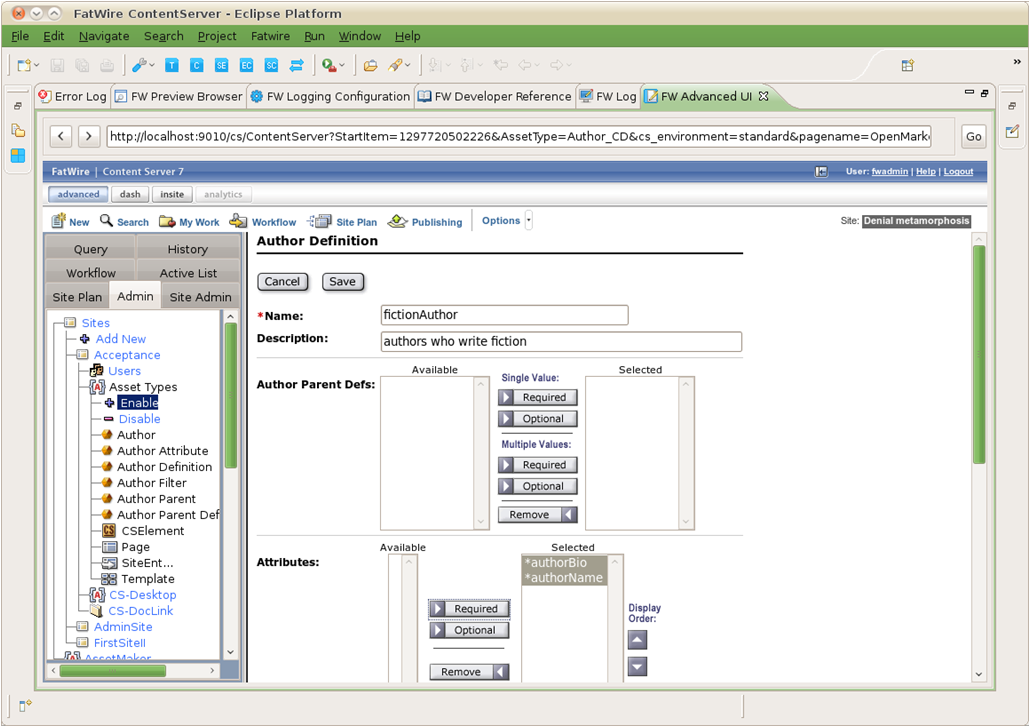Click Multiple Values Optional button
The width and height of the screenshot is (1030, 727).
537,486
